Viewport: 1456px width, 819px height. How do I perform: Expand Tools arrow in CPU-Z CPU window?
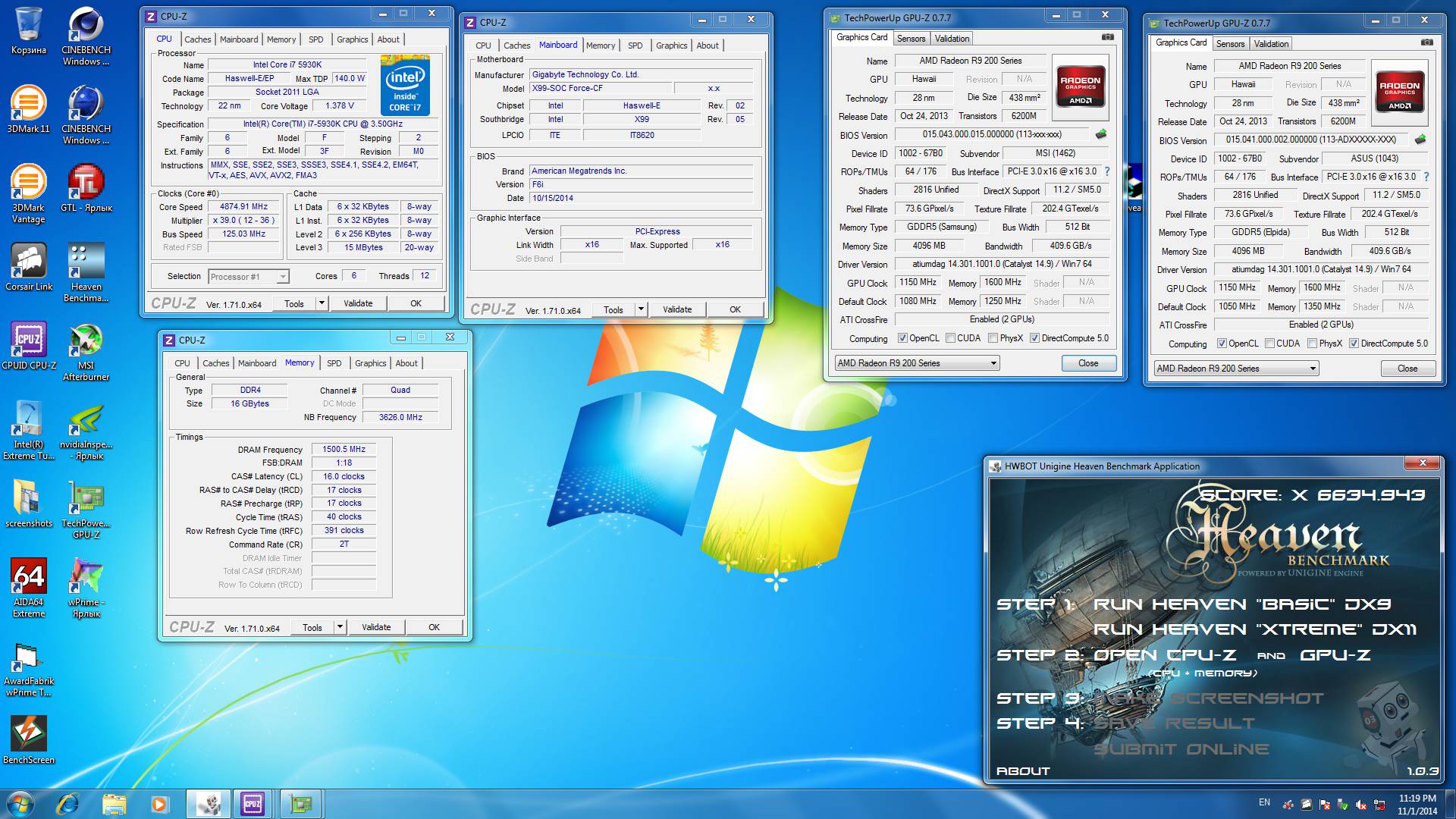[x=322, y=303]
